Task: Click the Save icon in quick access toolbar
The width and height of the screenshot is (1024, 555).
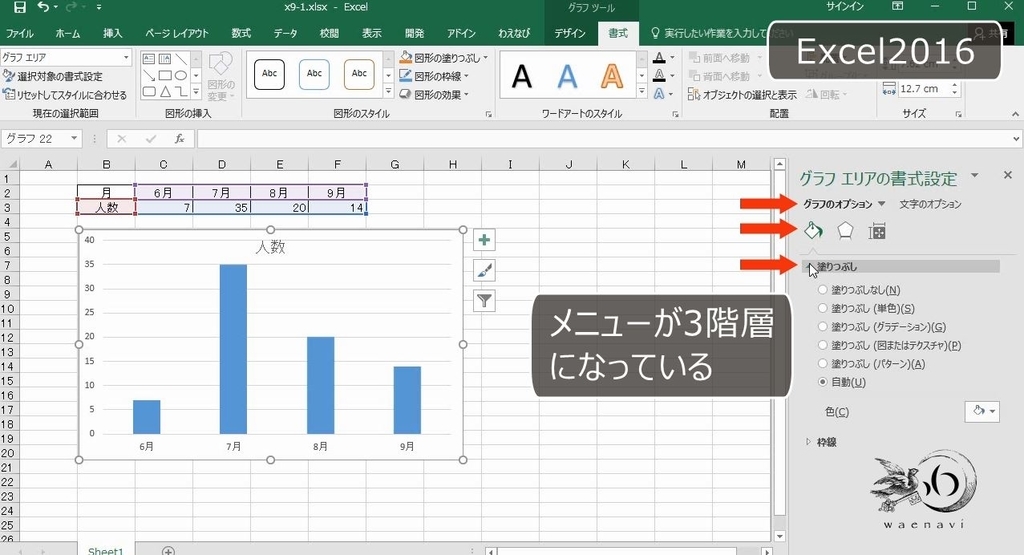Action: [20, 7]
